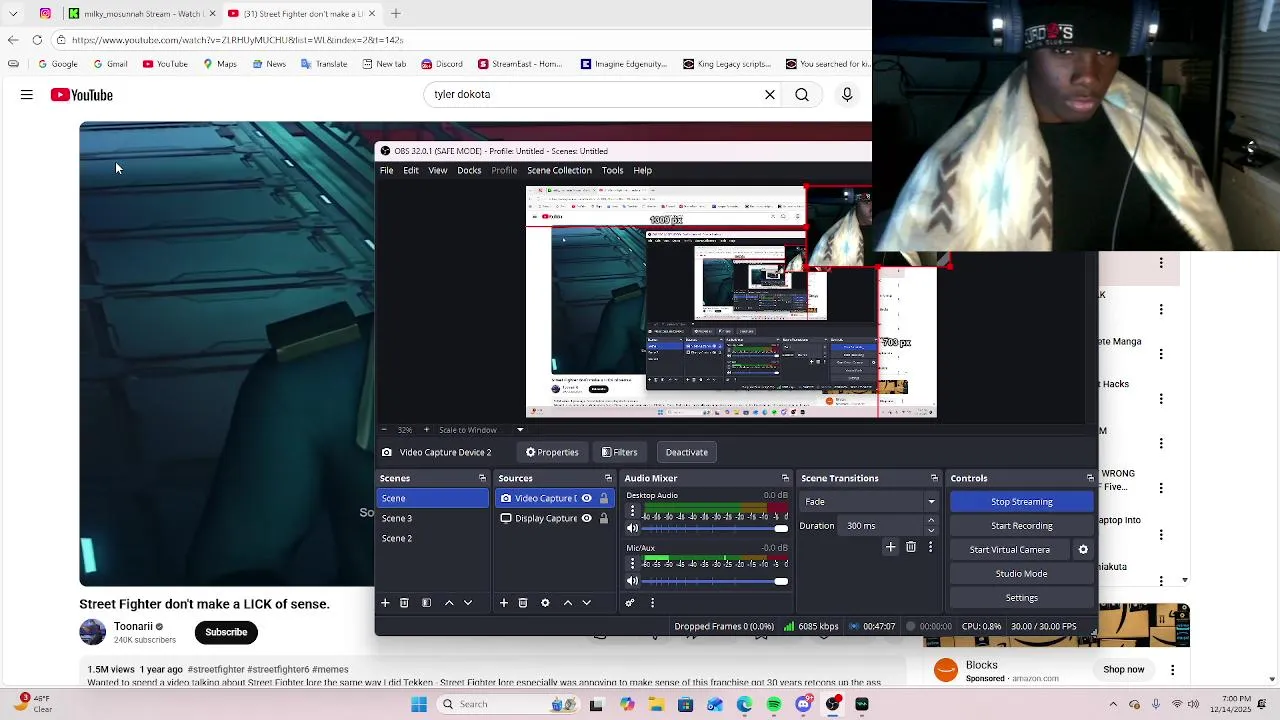Open OBS Settings button
The width and height of the screenshot is (1280, 720).
click(x=1021, y=598)
